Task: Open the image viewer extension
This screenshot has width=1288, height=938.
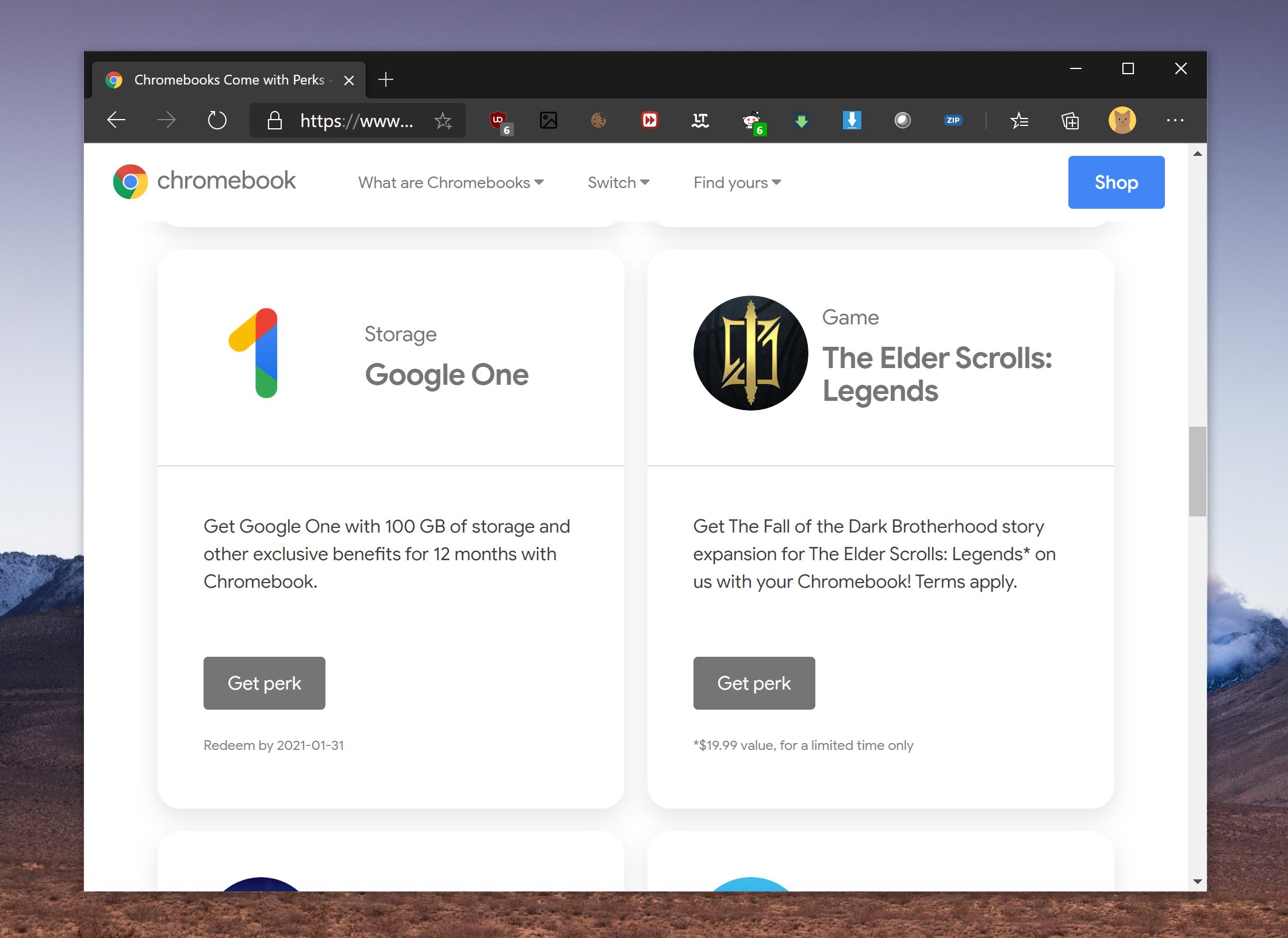Action: point(549,120)
